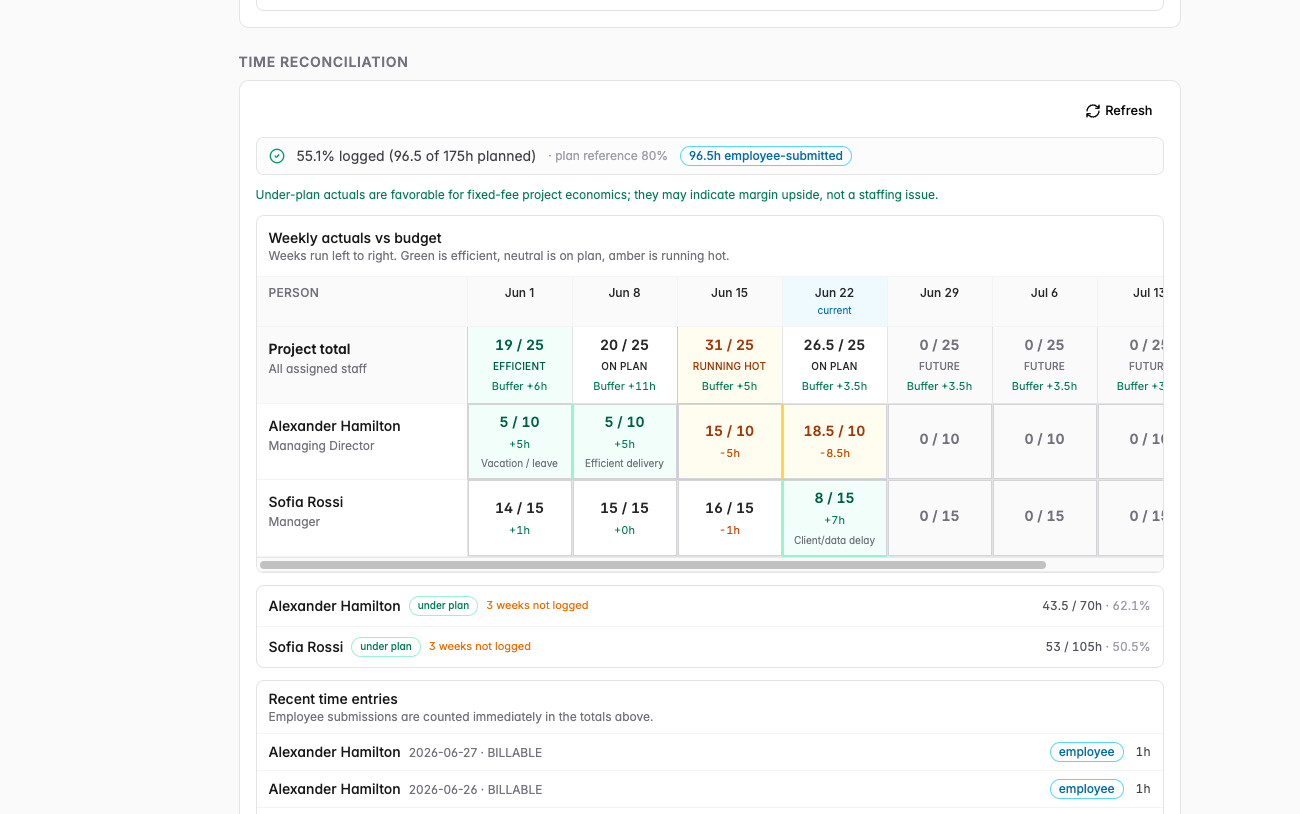Open Sofia Rossi's Client/data delay cell
The image size is (1300, 814).
835,518
